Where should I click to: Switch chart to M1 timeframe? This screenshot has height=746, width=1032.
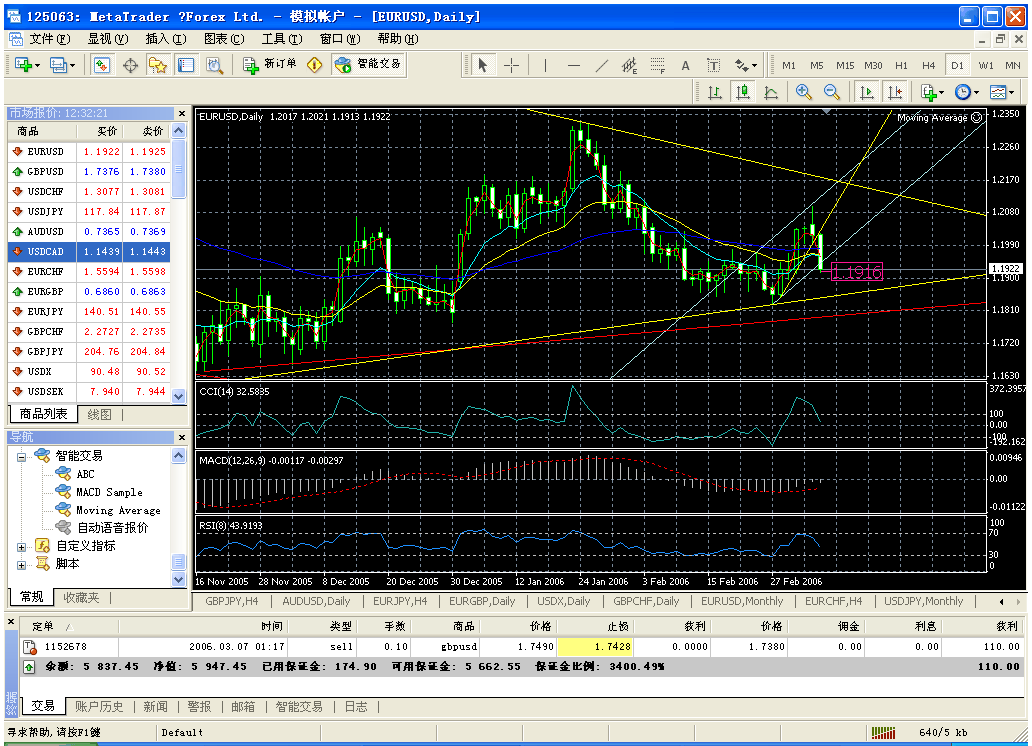tap(788, 65)
